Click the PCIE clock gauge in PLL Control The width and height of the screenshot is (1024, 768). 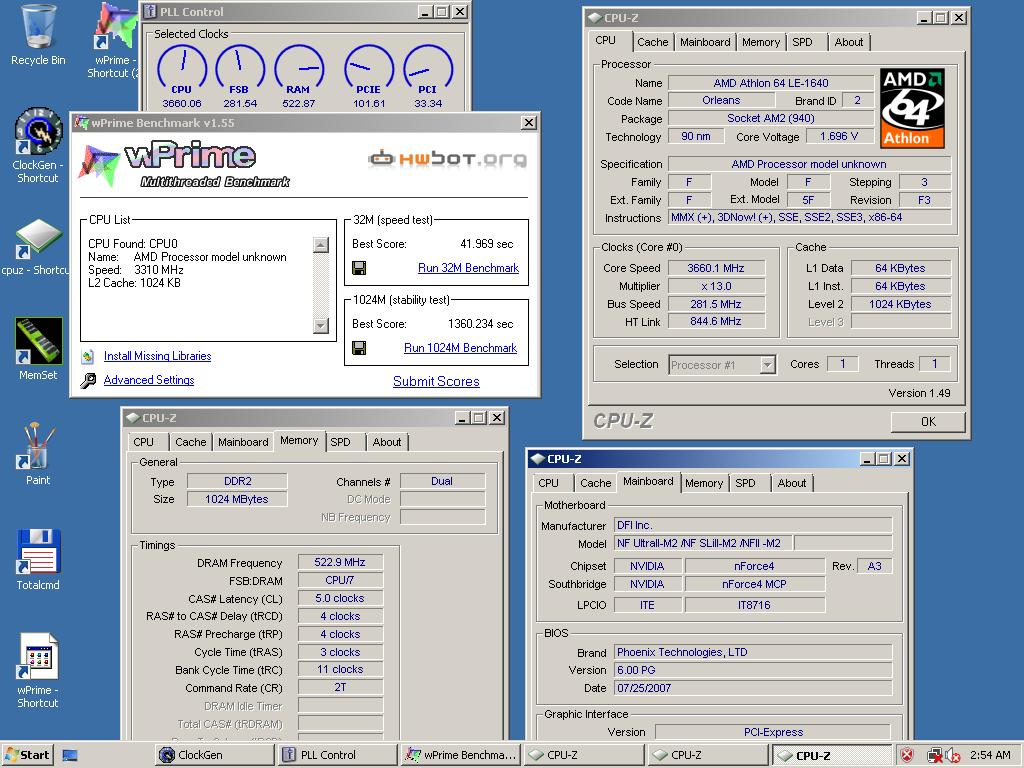(369, 70)
